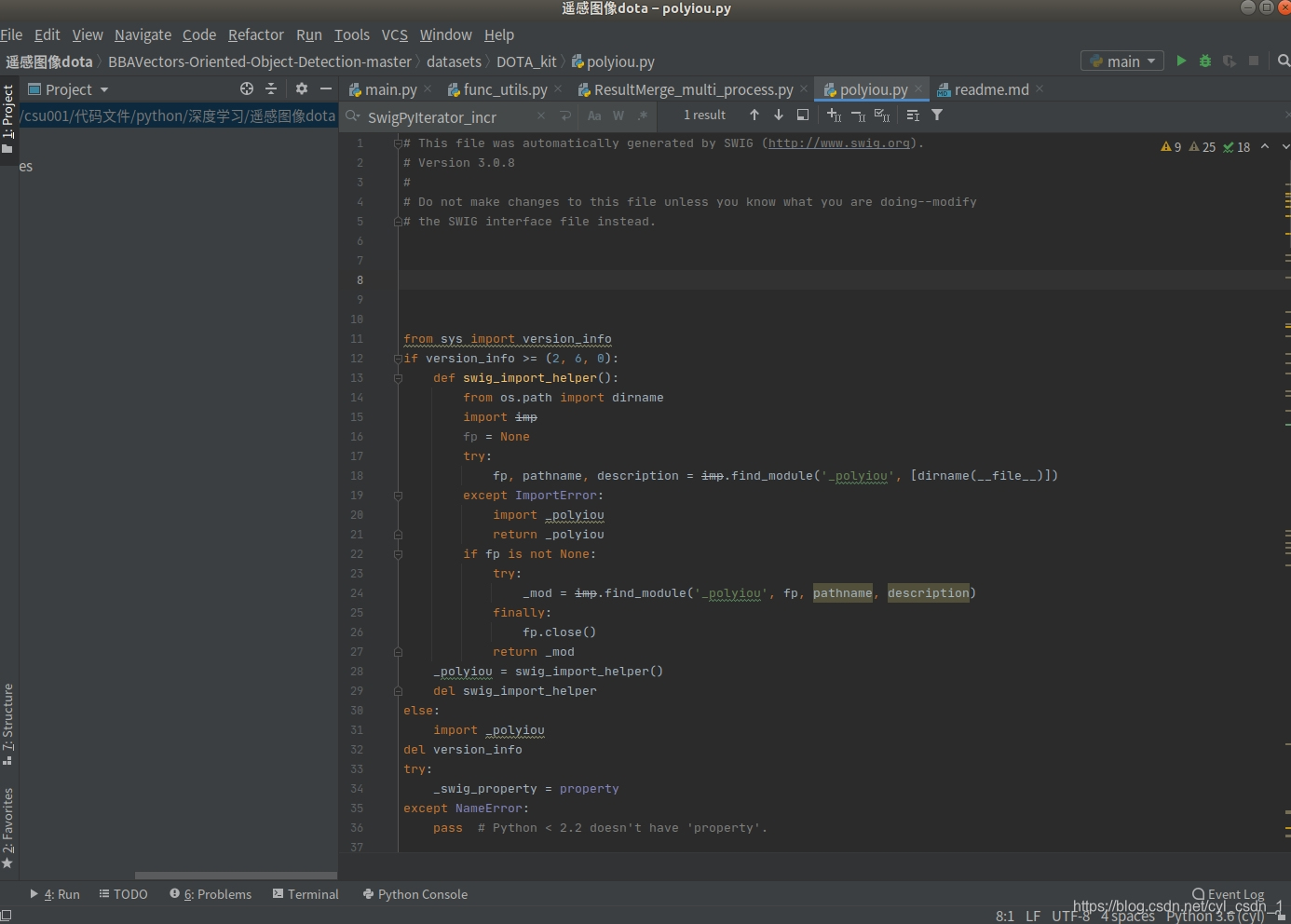Open the File menu

pos(11,34)
